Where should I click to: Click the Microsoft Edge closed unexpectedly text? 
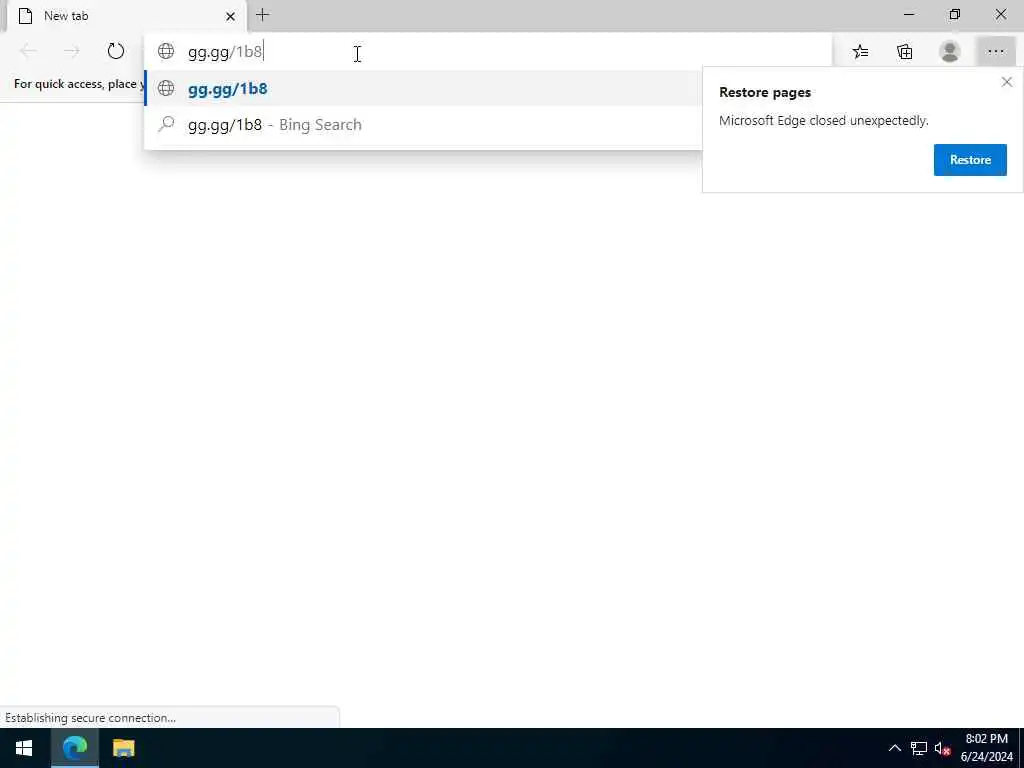point(824,120)
